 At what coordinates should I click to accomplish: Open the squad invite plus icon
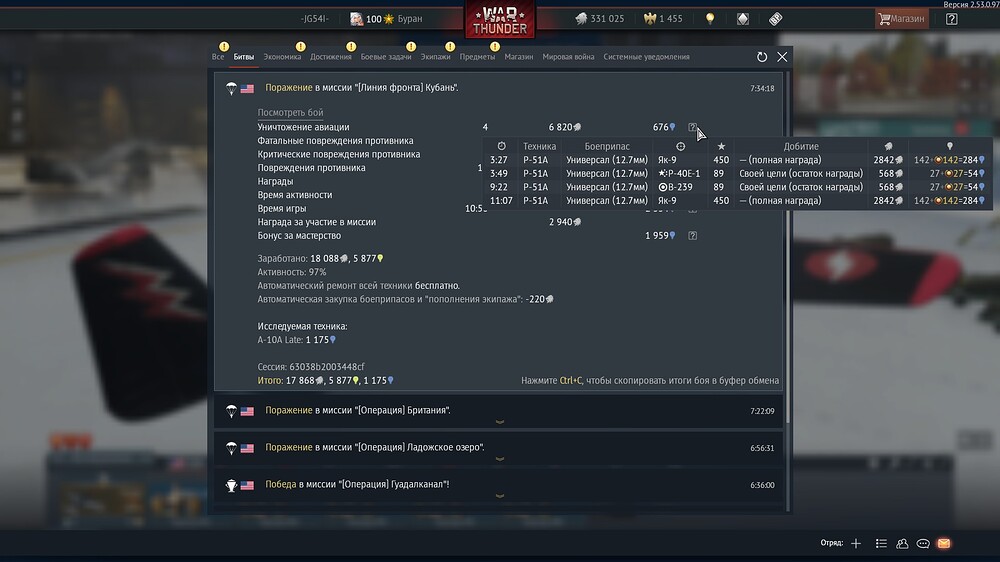(x=856, y=543)
